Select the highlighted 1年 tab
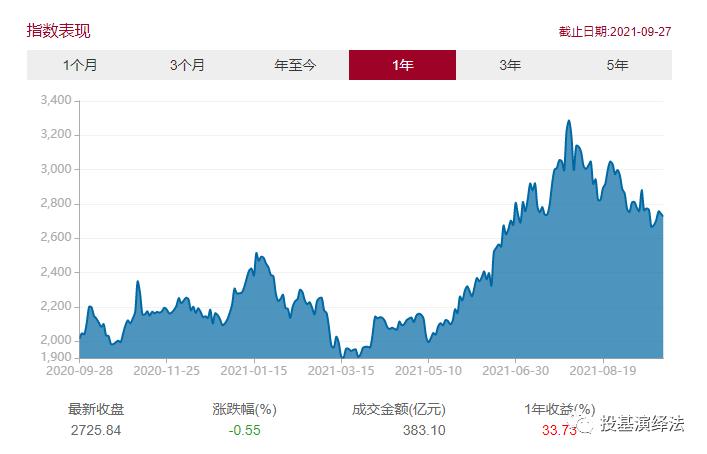707x454 pixels. point(402,65)
